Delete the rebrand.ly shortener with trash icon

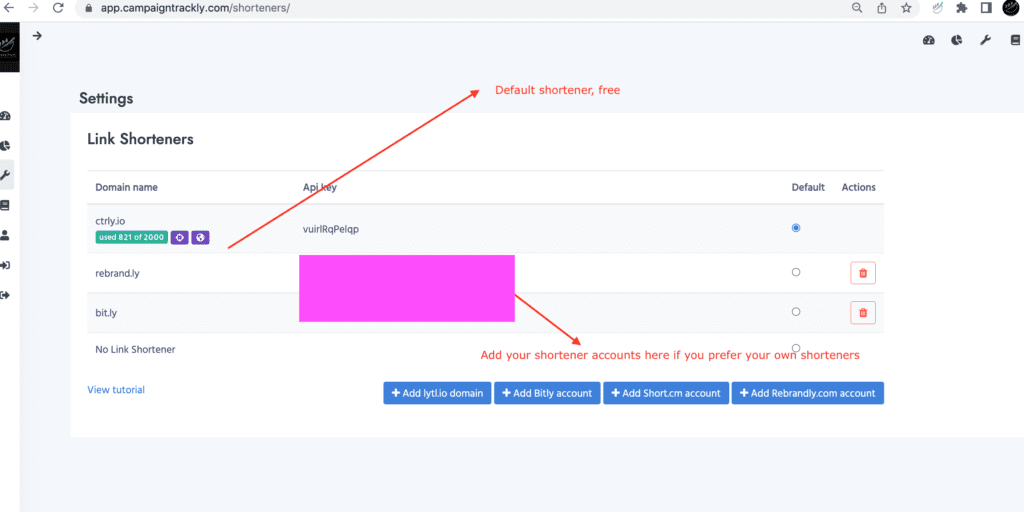click(x=863, y=273)
